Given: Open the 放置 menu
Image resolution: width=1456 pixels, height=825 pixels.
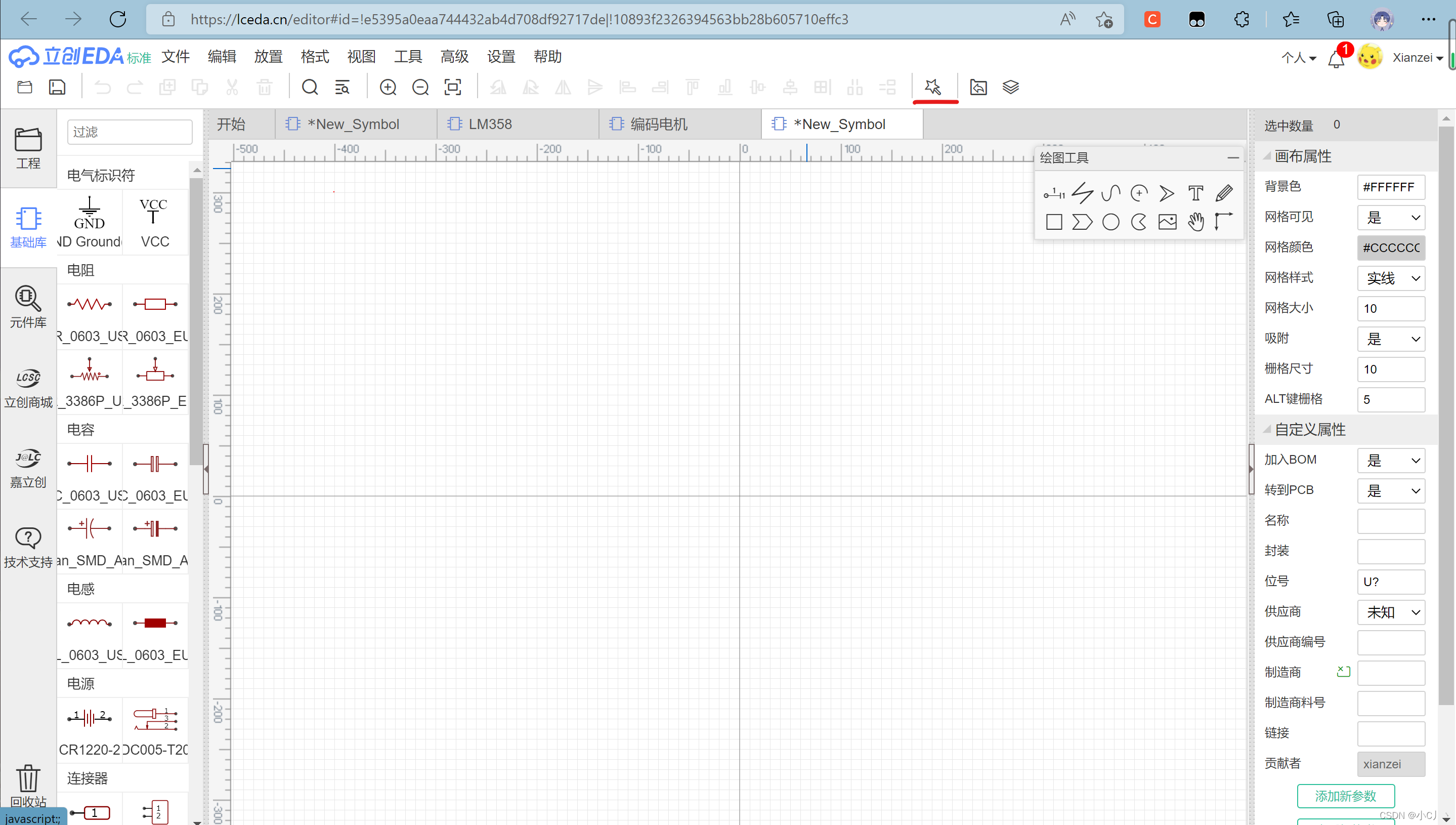Looking at the screenshot, I should 268,57.
